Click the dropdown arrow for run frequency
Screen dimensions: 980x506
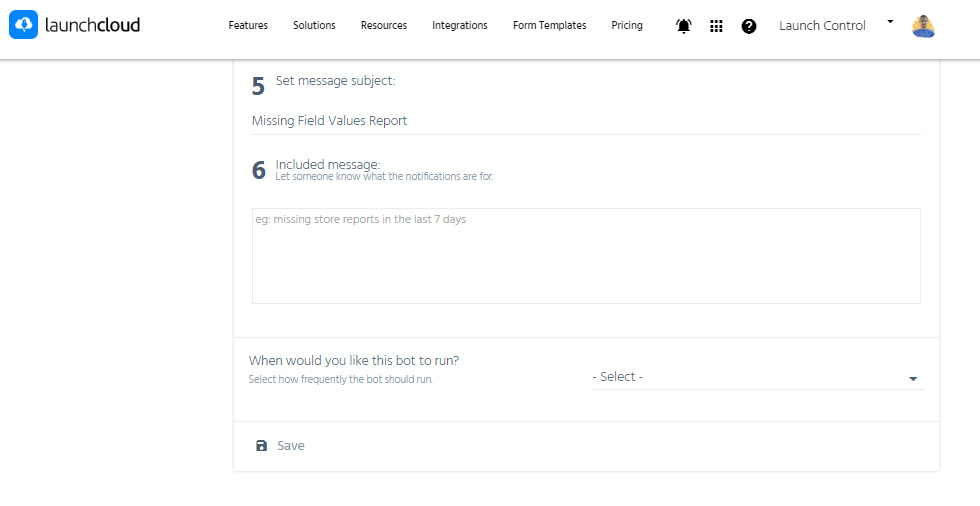[x=913, y=379]
